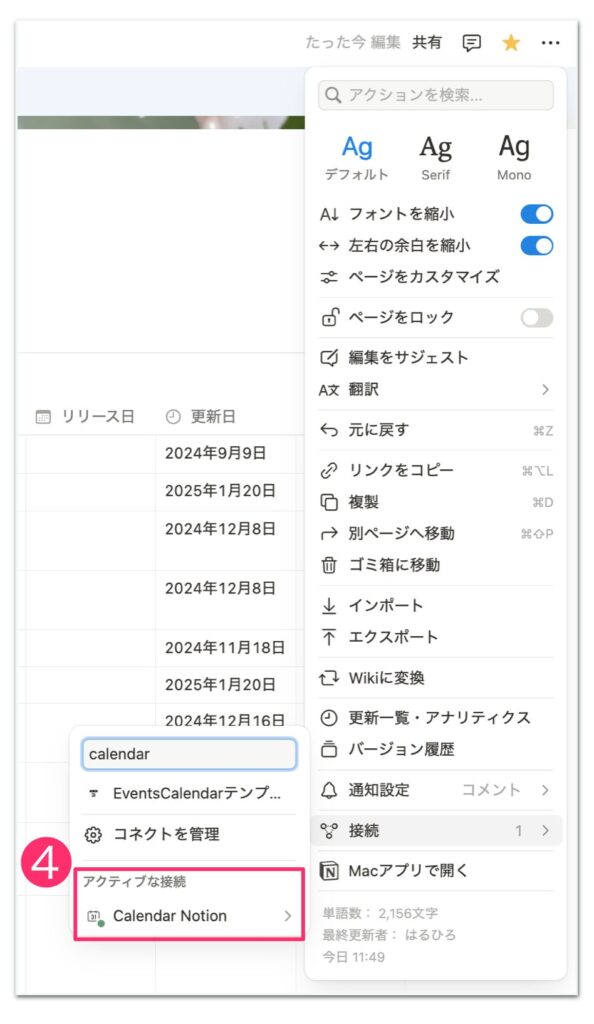Viewport: 594px width, 1024px height.
Task: Expand the Calendar Notion active connection
Action: [189, 916]
